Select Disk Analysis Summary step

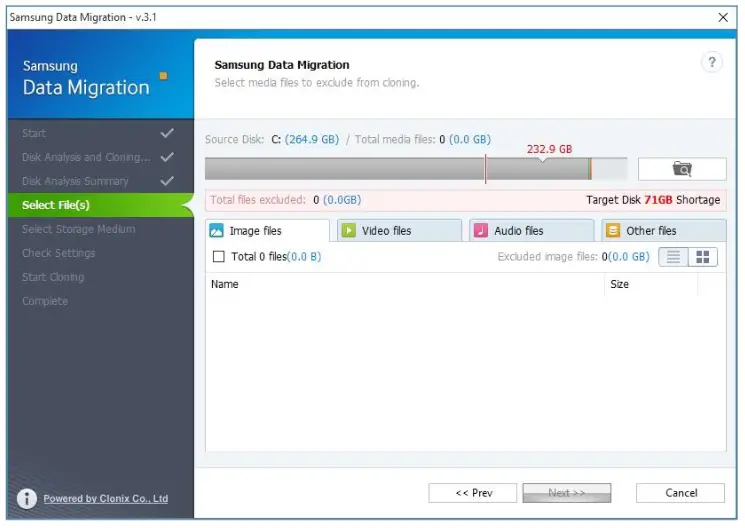[75, 181]
